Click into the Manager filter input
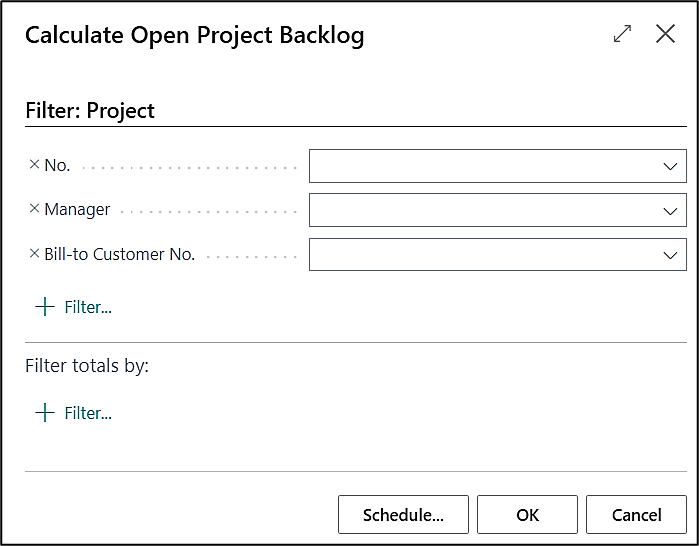 pyautogui.click(x=482, y=211)
